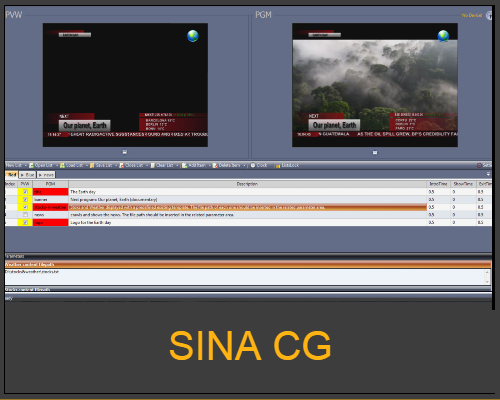Click the IntroTime column header

pos(438,184)
